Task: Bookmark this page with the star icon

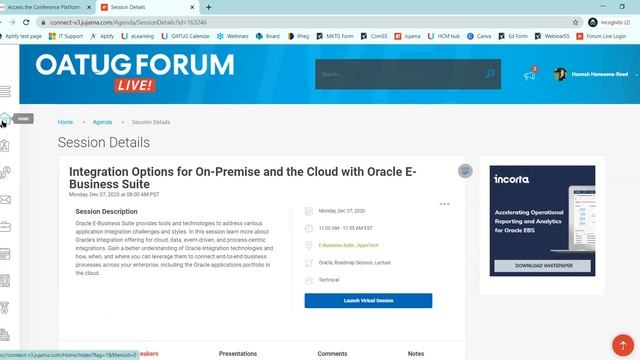Action: pos(576,22)
